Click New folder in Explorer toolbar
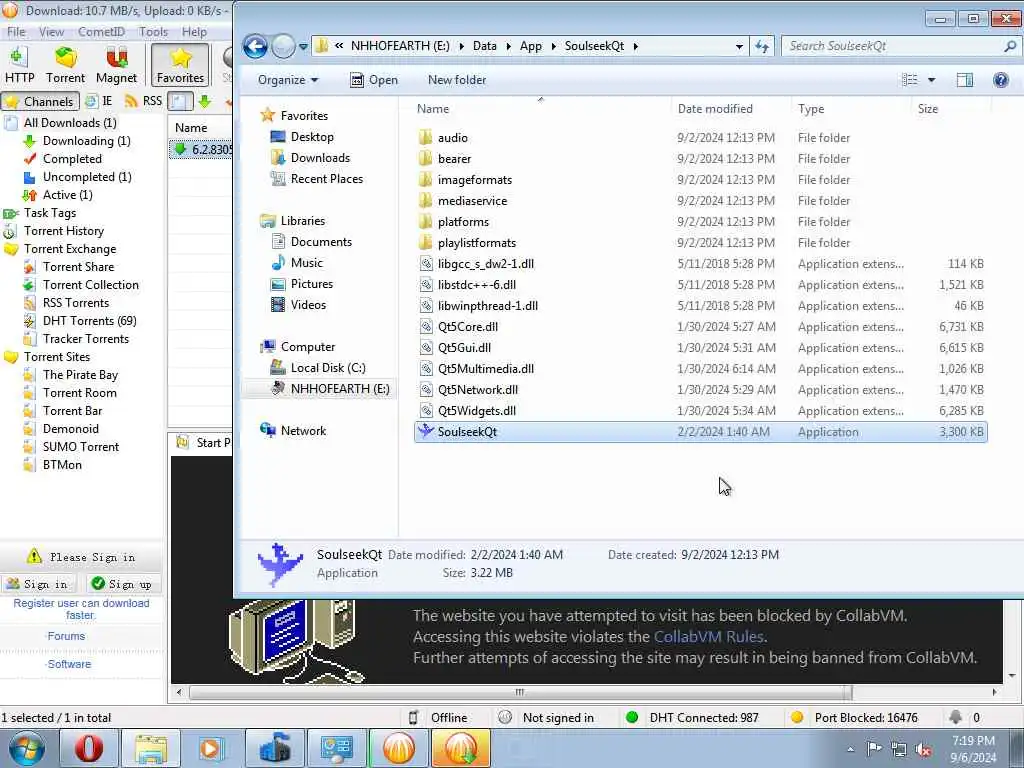This screenshot has width=1024, height=768. [456, 80]
